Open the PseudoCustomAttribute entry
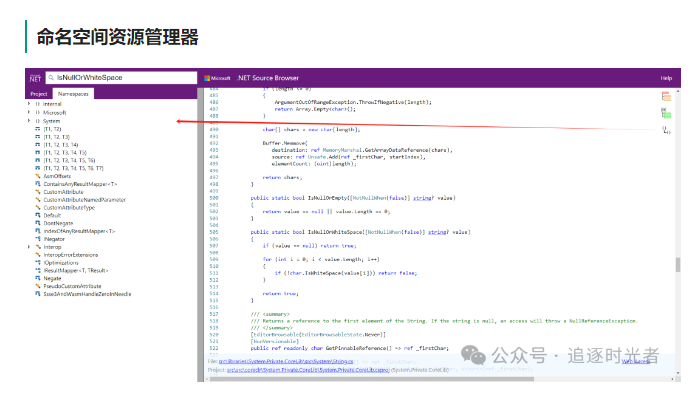The width and height of the screenshot is (693, 399). (x=72, y=286)
